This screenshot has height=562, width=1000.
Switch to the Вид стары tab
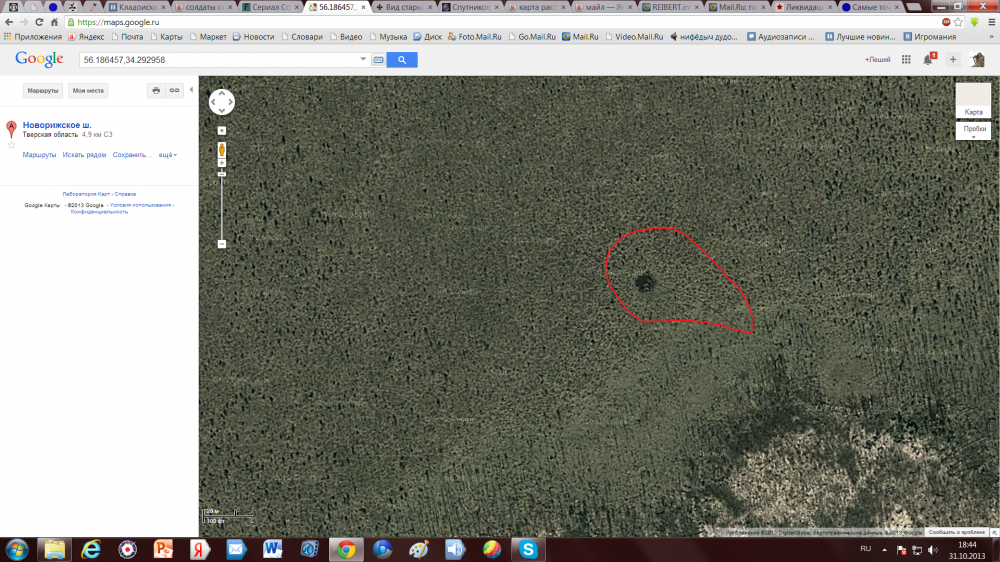pyautogui.click(x=404, y=7)
